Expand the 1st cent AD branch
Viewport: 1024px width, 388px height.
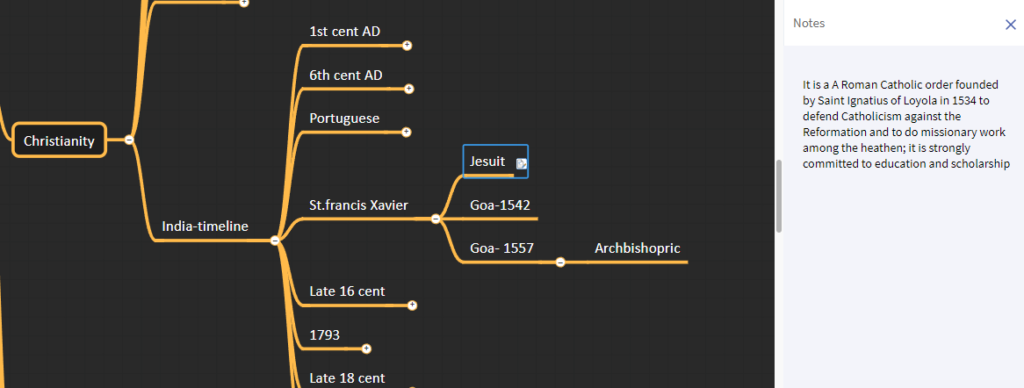pos(407,46)
